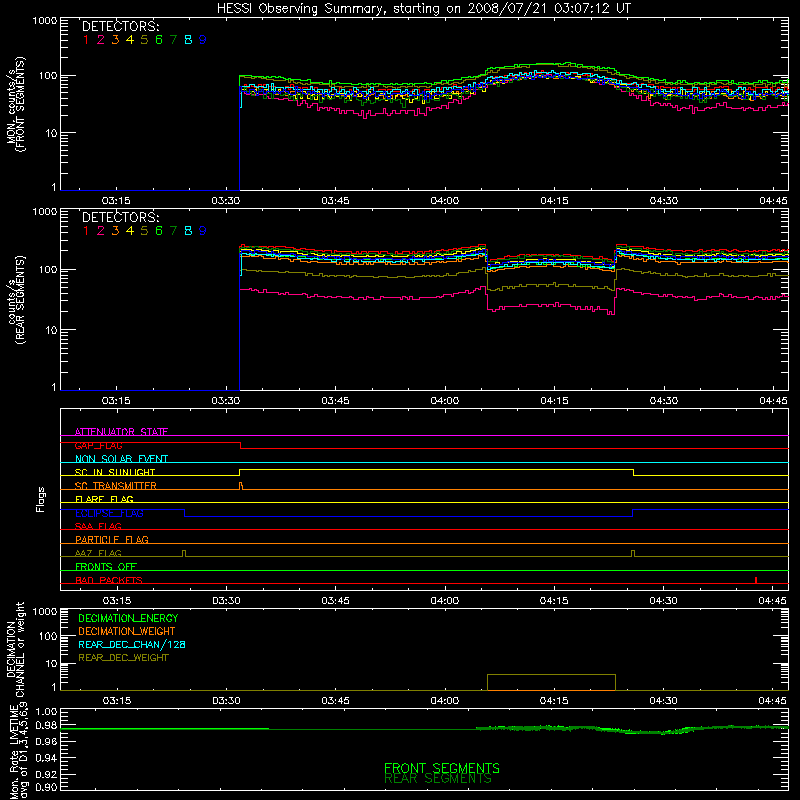Click detector 2 in the front segments legend
800x800 pixels.
coord(101,40)
